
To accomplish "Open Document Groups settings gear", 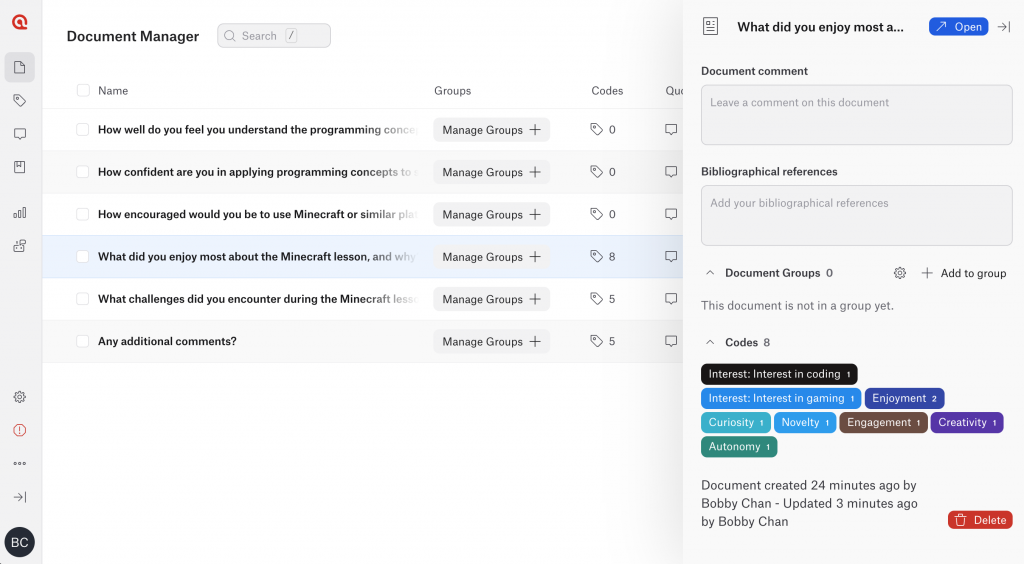I will pyautogui.click(x=899, y=273).
